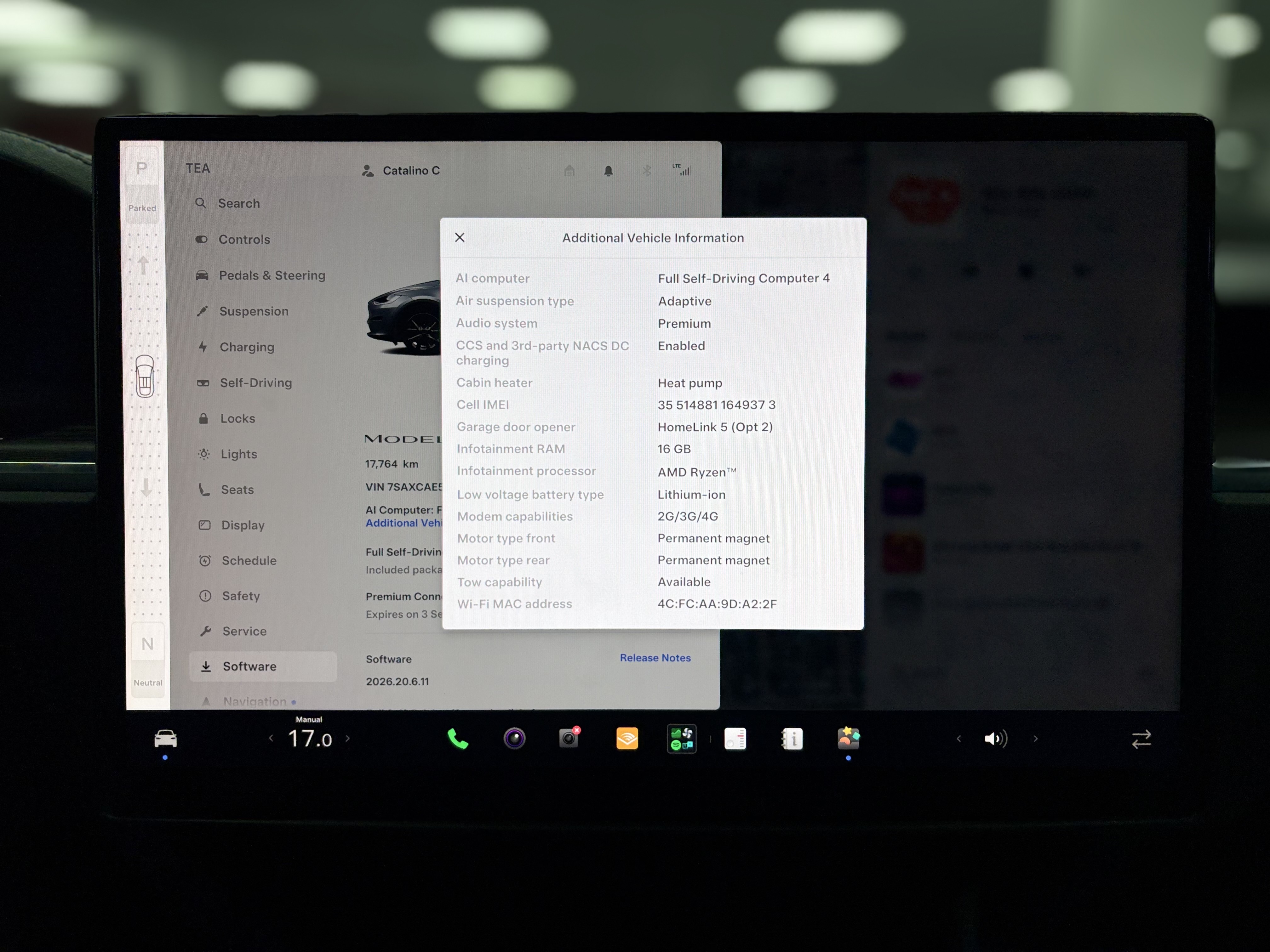
Task: Tap the LTE signal strength icon
Action: 682,169
